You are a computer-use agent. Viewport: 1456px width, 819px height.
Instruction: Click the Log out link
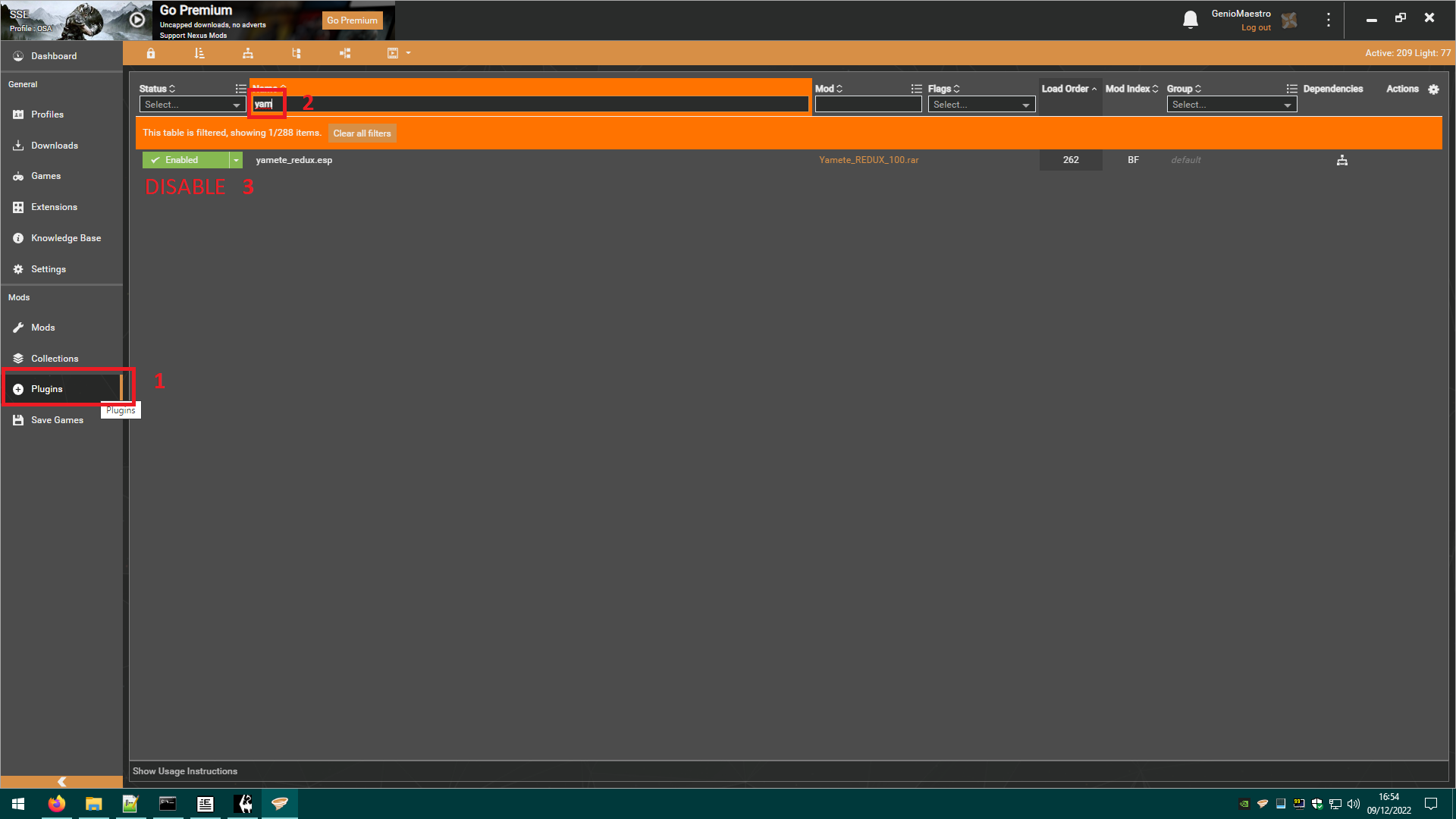(x=1256, y=28)
